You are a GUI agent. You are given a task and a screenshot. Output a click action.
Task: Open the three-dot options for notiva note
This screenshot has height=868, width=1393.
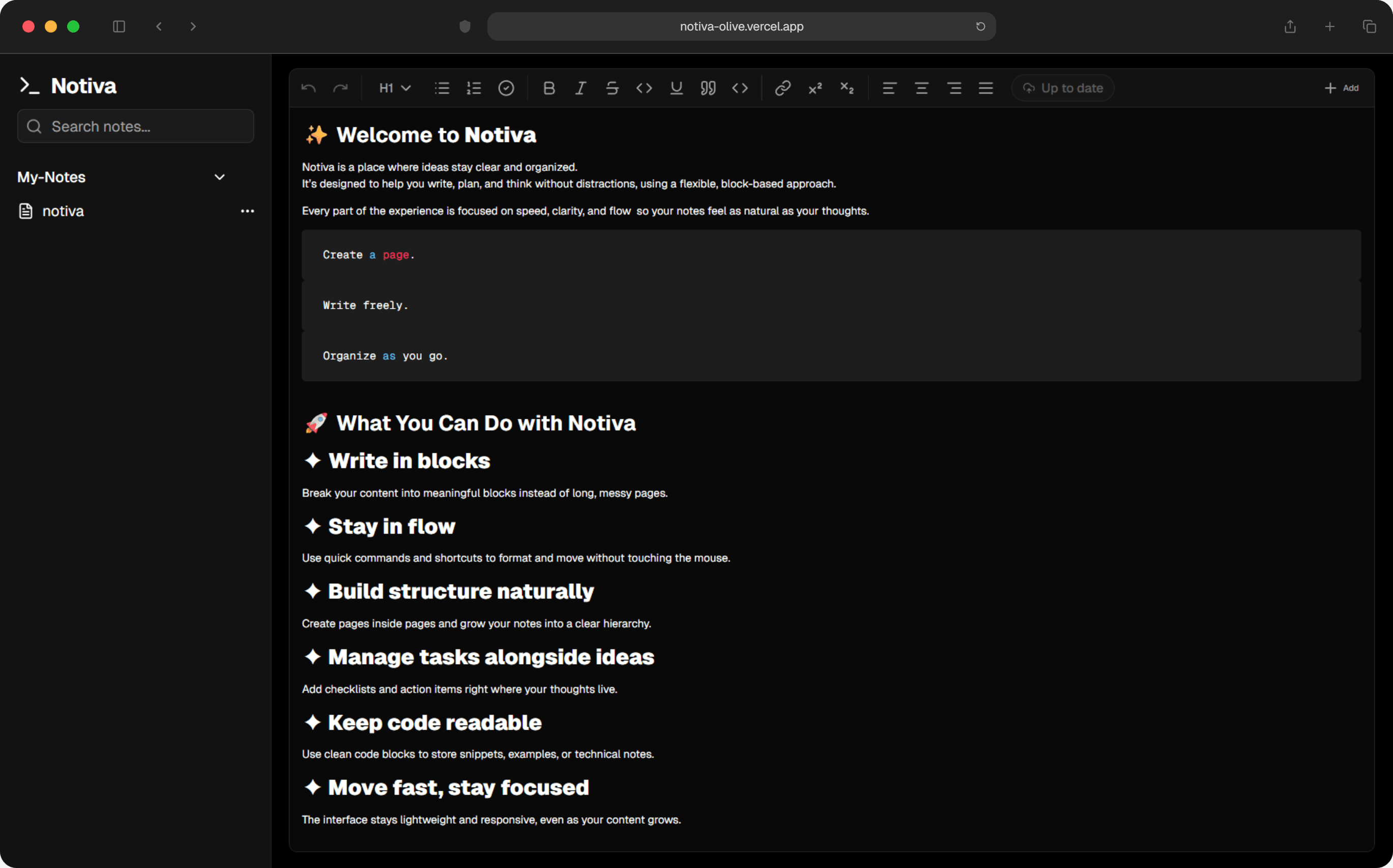(247, 211)
